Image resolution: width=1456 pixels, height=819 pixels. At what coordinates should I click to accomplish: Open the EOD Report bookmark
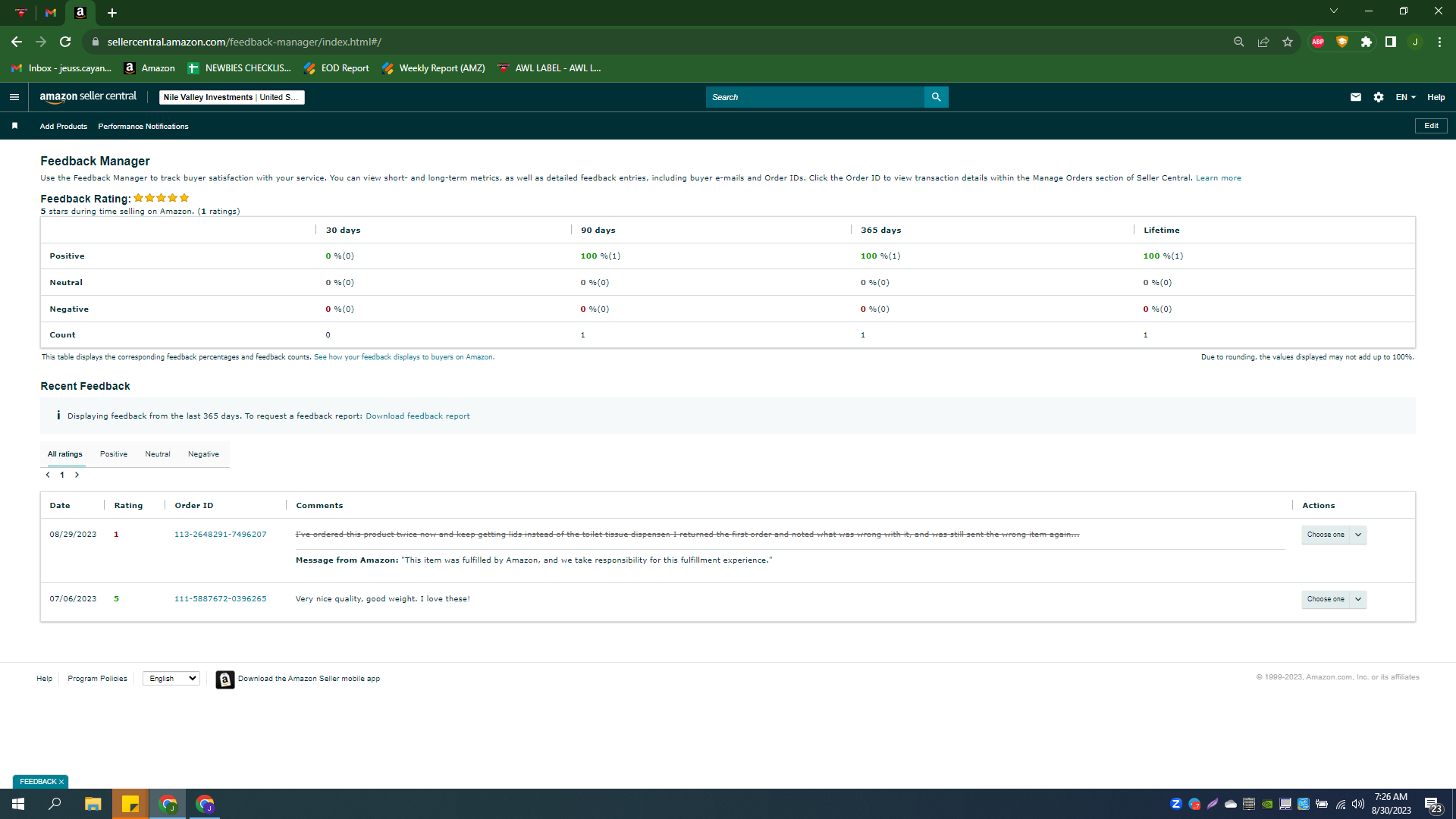tap(336, 68)
